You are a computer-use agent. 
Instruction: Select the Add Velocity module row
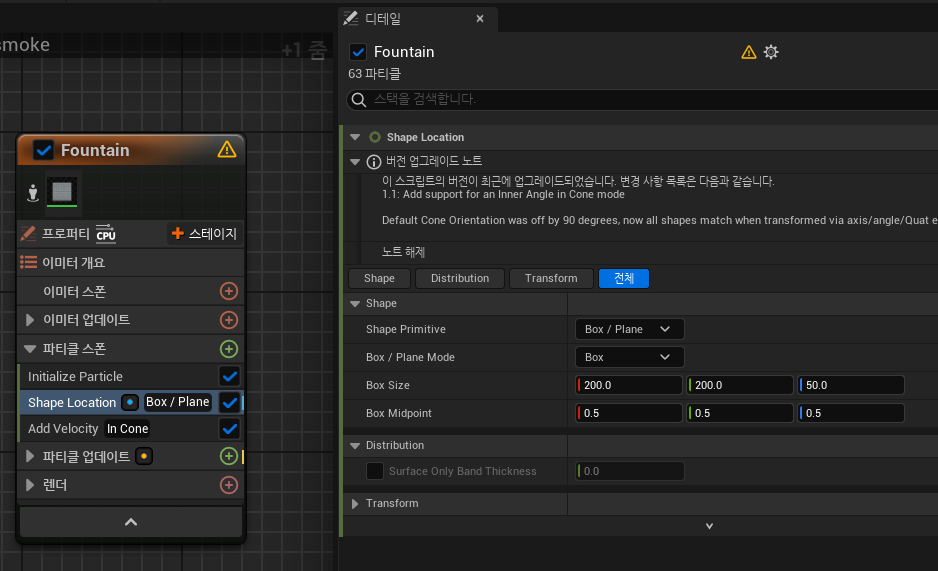click(120, 429)
